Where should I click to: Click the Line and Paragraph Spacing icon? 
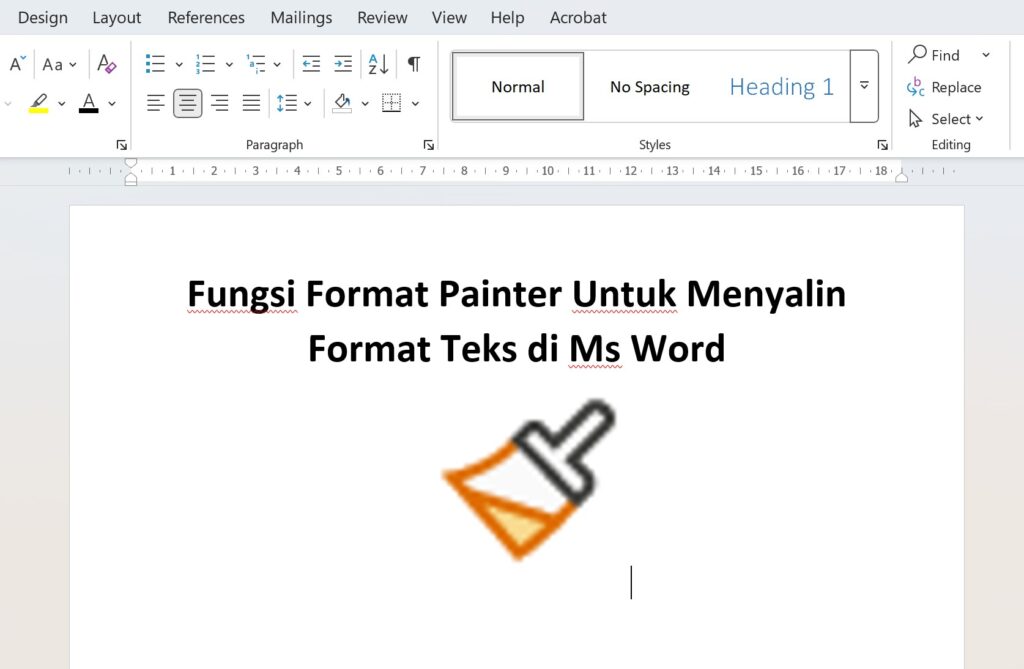pos(286,103)
